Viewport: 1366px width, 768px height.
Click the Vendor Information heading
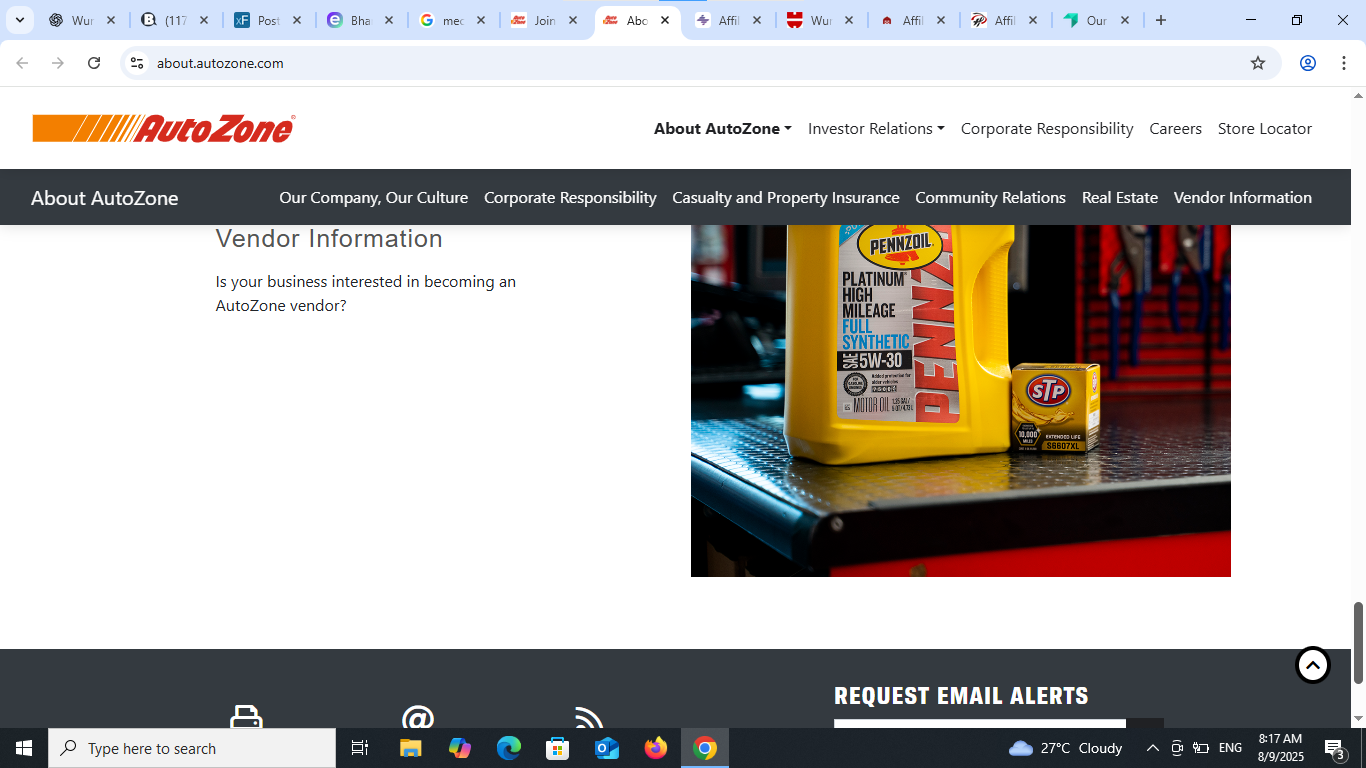click(329, 239)
